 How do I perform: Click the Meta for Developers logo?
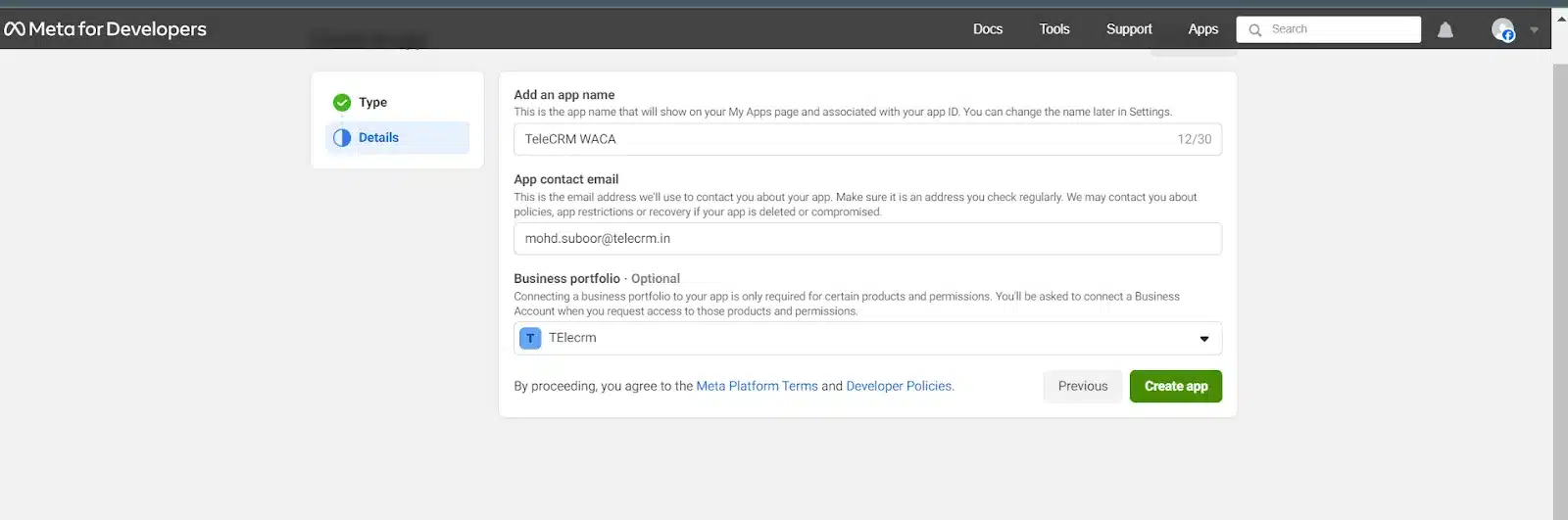[106, 29]
